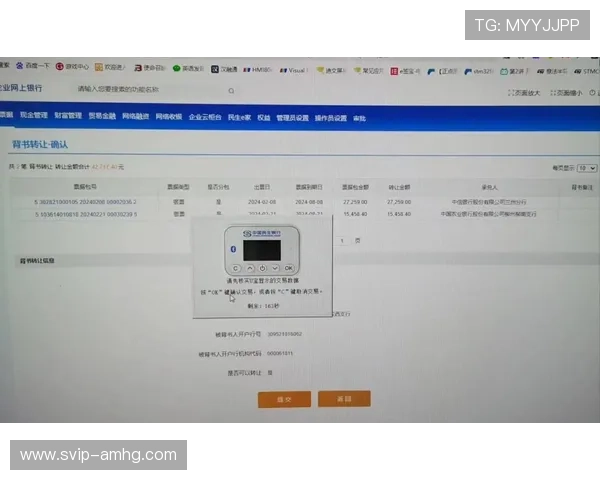The height and width of the screenshot is (480, 600).
Task: Open the per-page display dropdown showing 10
Action: coord(587,168)
